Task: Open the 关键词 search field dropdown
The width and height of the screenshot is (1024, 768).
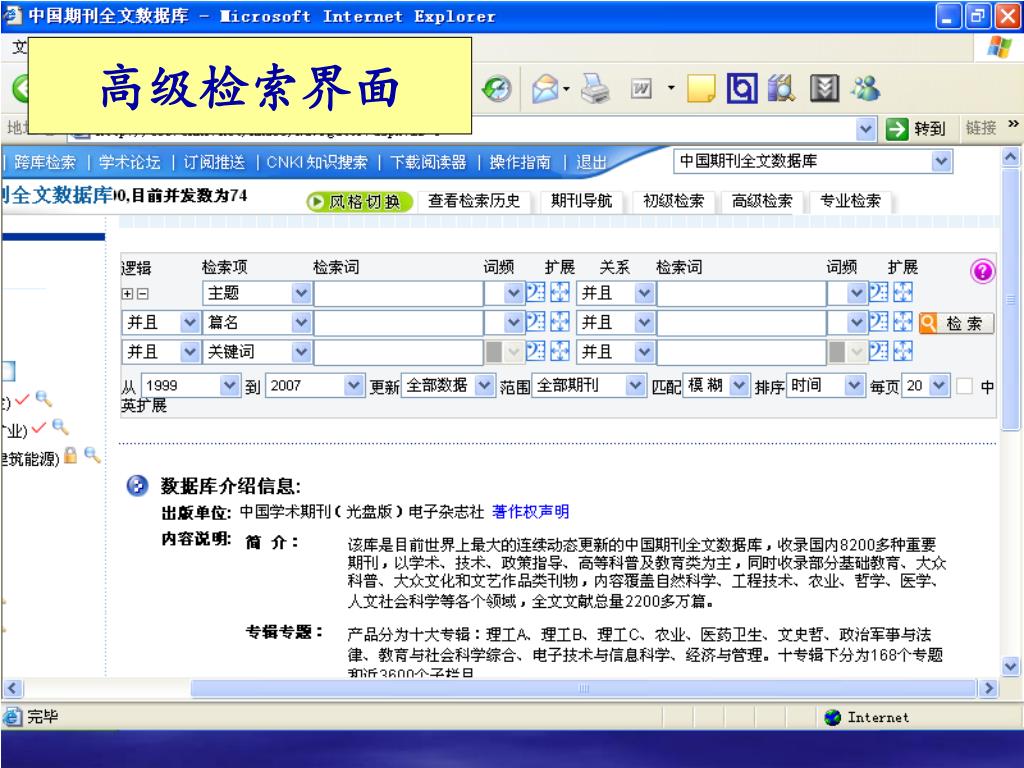Action: coord(301,352)
